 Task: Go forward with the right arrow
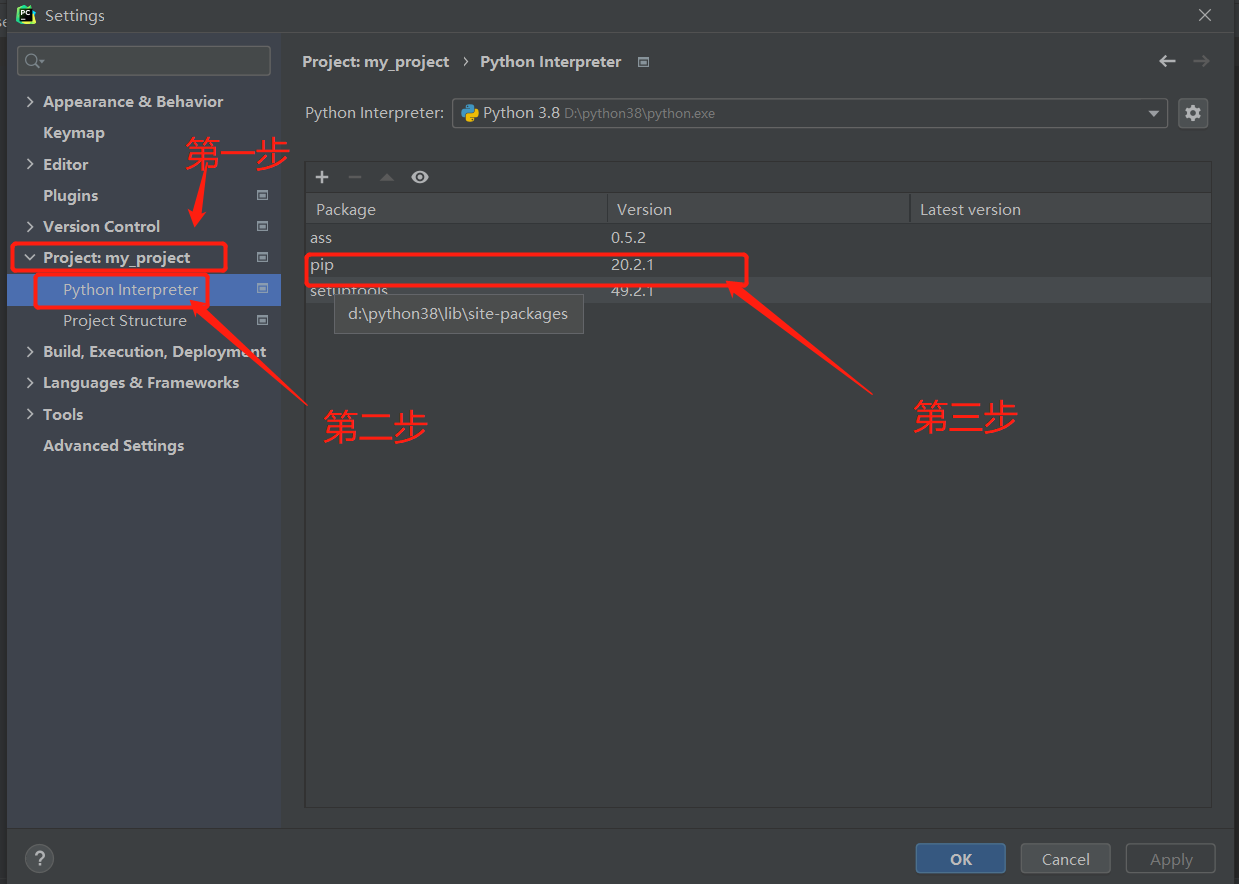pos(1201,61)
